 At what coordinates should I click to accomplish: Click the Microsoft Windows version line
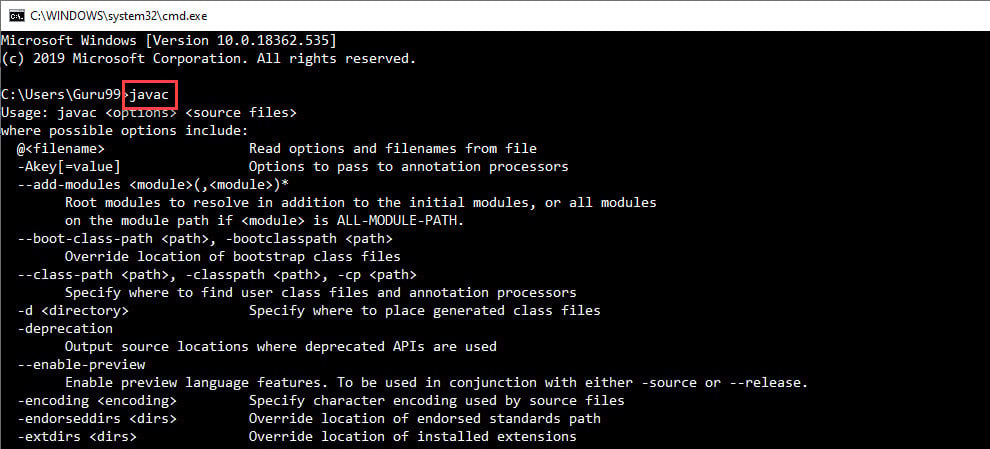[169, 40]
